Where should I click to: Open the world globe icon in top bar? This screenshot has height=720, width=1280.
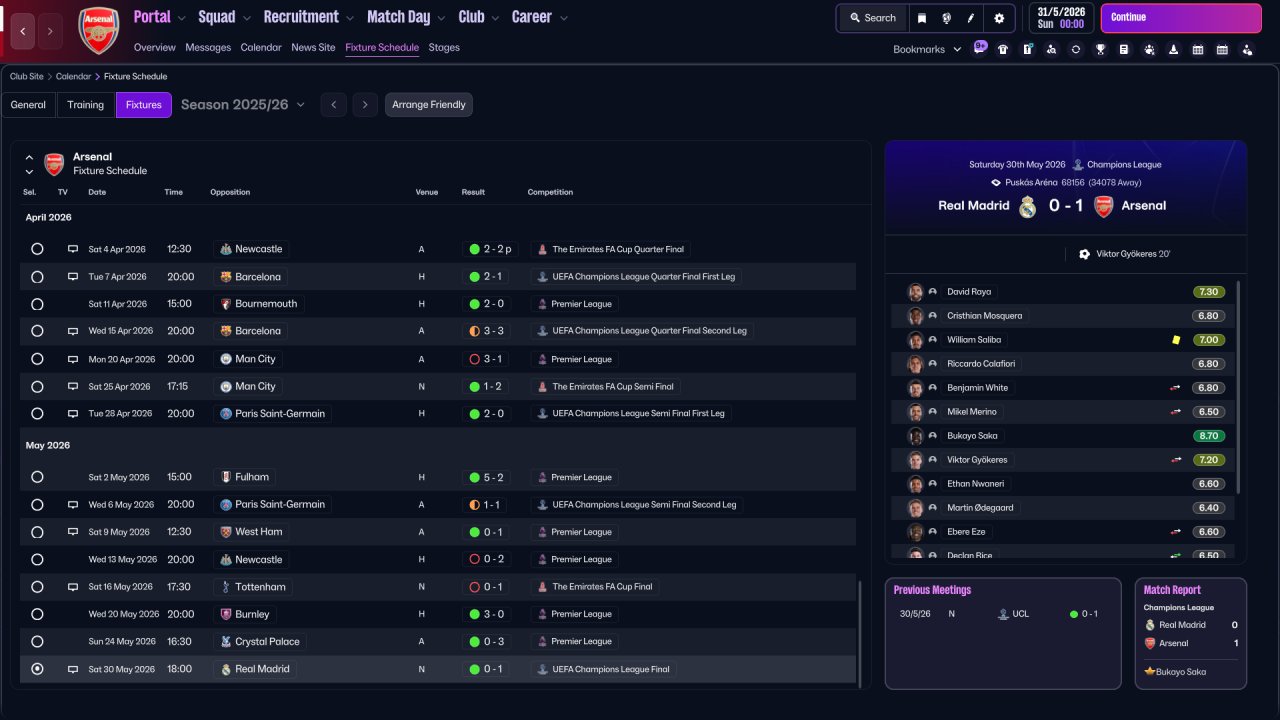click(946, 18)
